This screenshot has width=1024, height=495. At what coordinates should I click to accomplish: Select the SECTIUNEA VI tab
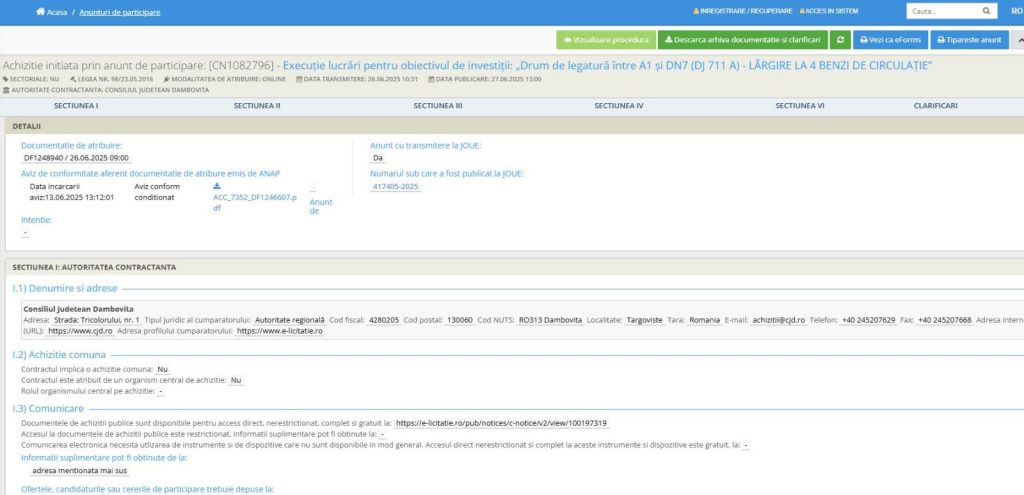[x=799, y=105]
